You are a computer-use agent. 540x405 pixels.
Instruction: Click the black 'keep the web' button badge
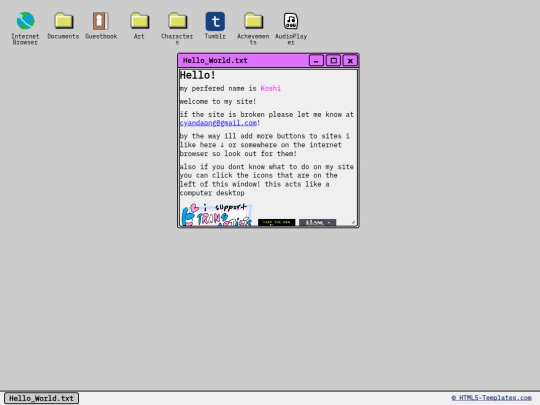point(277,222)
